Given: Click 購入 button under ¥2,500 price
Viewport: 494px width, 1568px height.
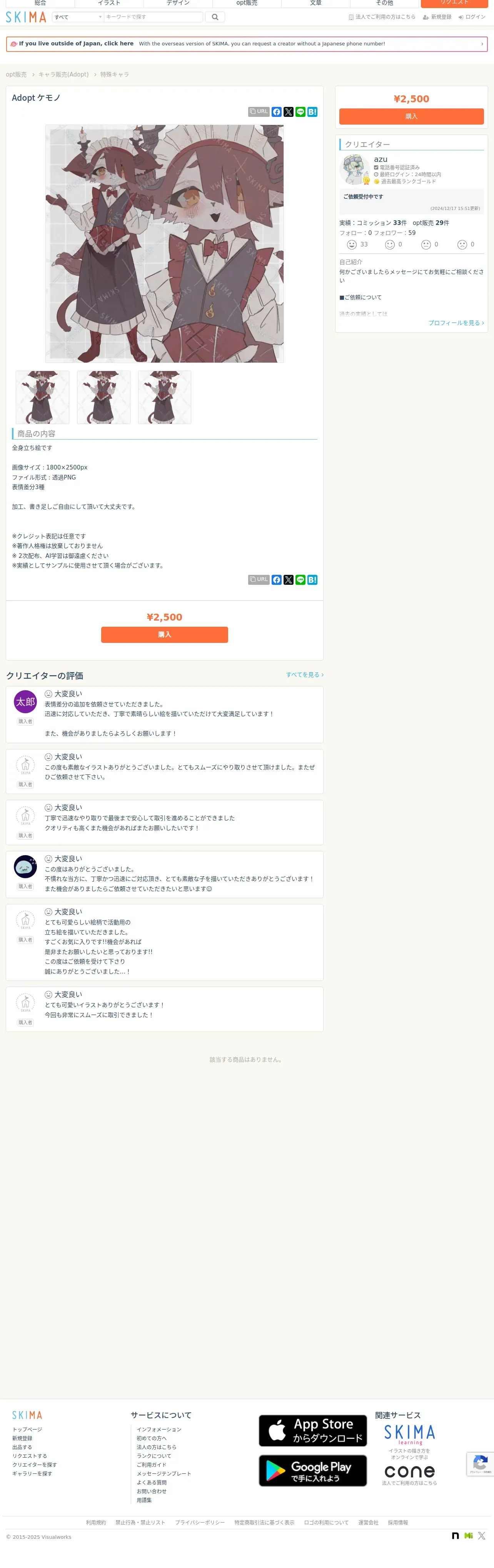Looking at the screenshot, I should coord(164,634).
